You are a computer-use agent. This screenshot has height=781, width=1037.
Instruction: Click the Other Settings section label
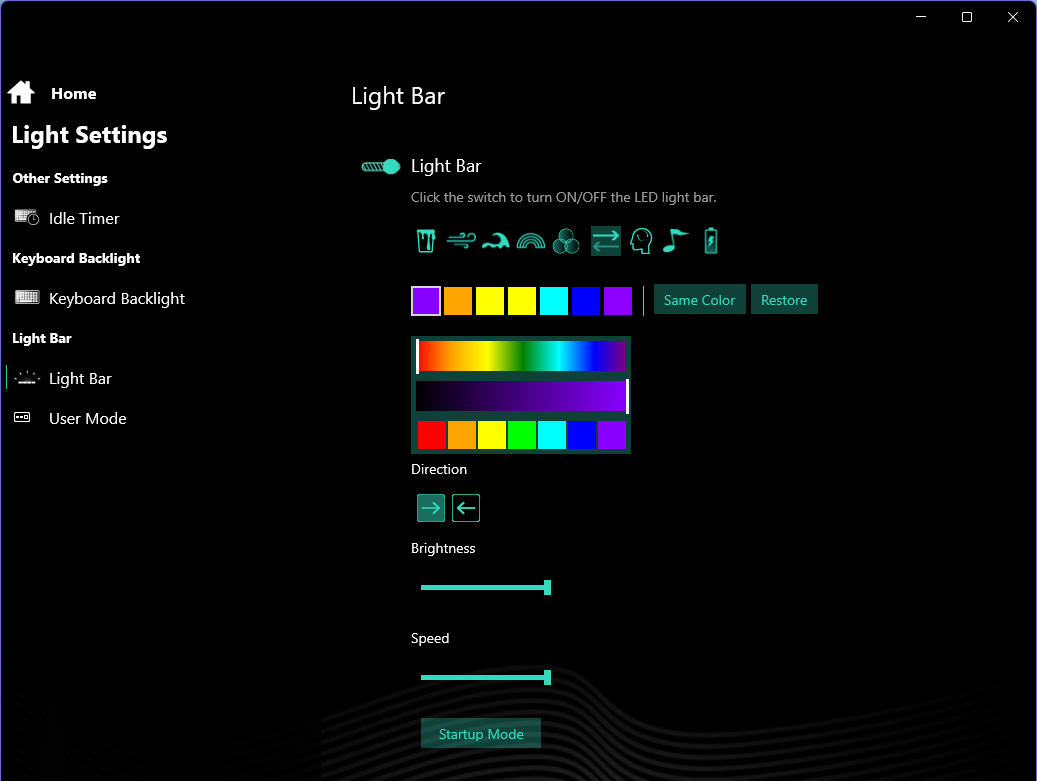pos(60,179)
